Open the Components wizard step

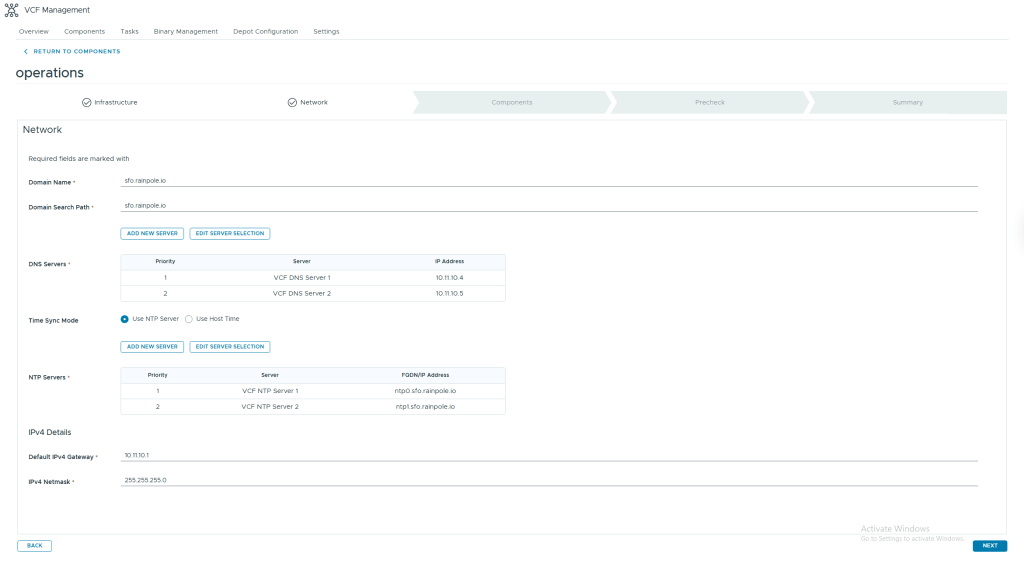point(511,102)
